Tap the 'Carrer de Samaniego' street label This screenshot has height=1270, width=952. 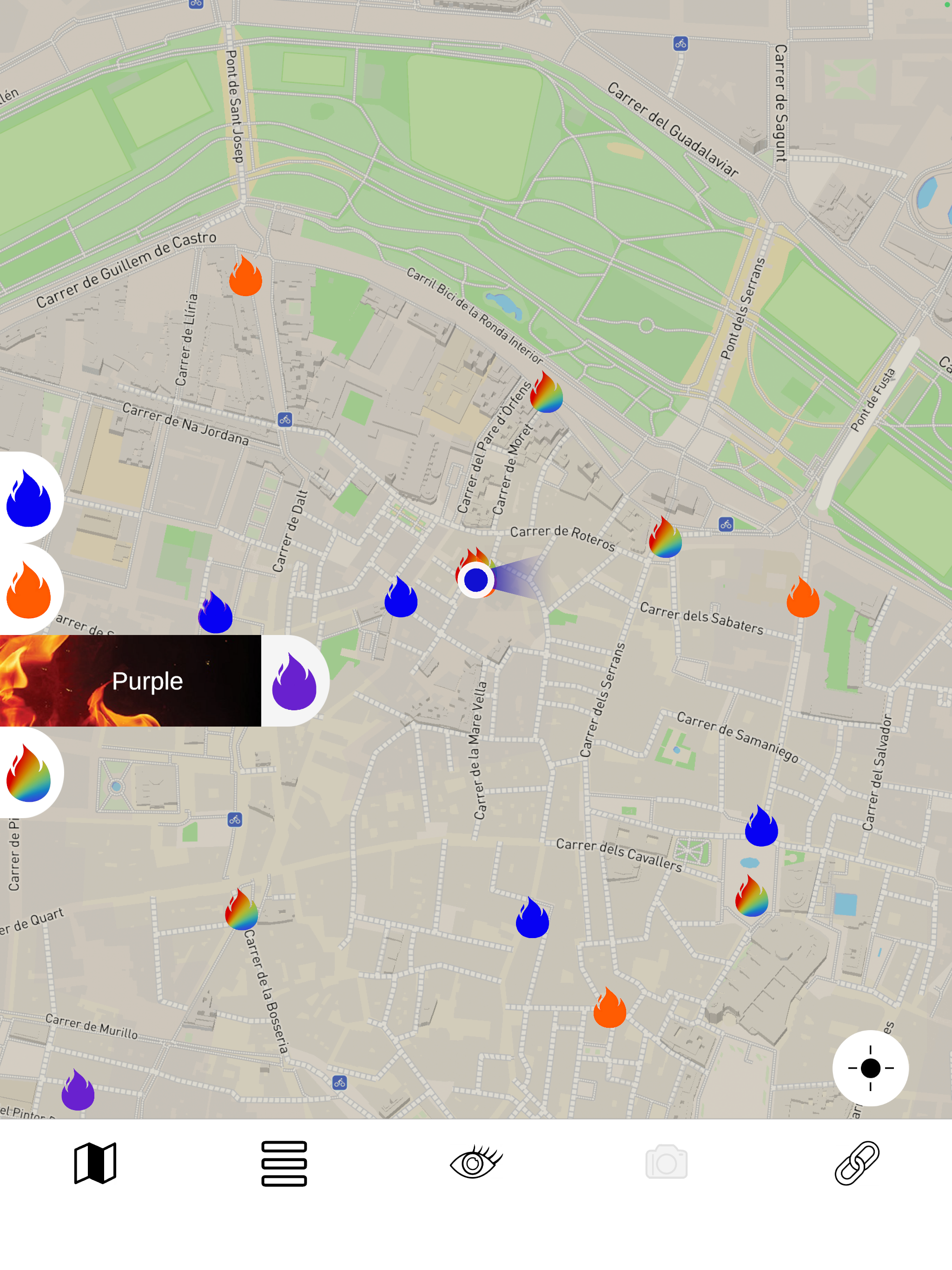point(738,737)
